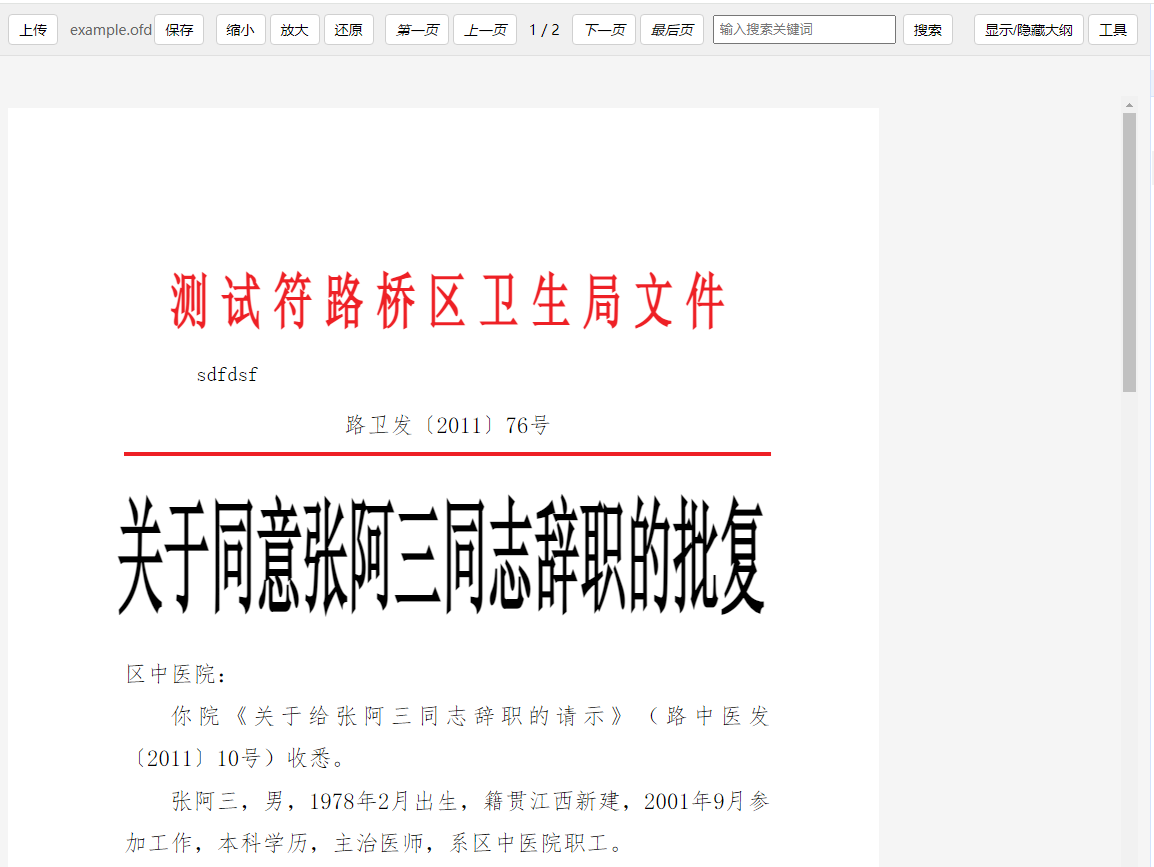Run search with the 搜索 button
This screenshot has height=867, width=1154.
pos(928,30)
